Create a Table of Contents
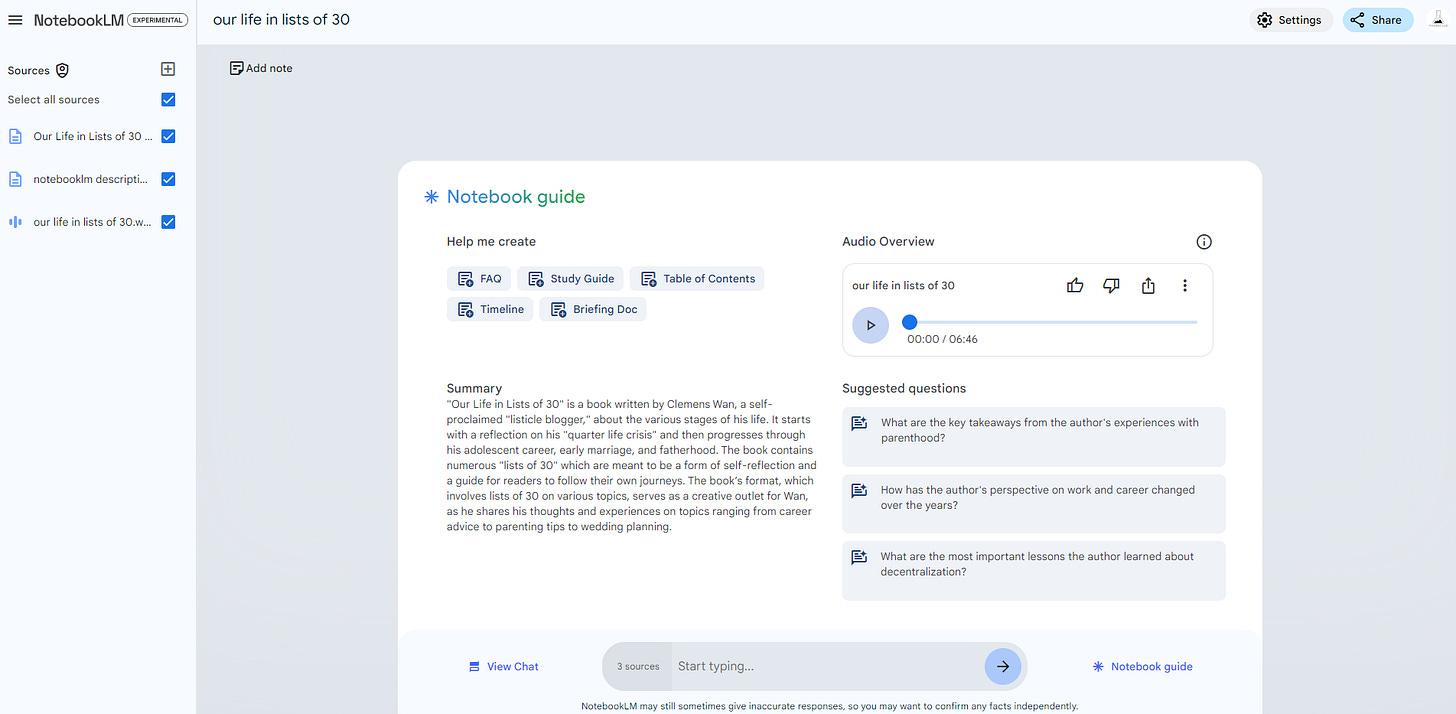This screenshot has height=714, width=1456. [697, 279]
